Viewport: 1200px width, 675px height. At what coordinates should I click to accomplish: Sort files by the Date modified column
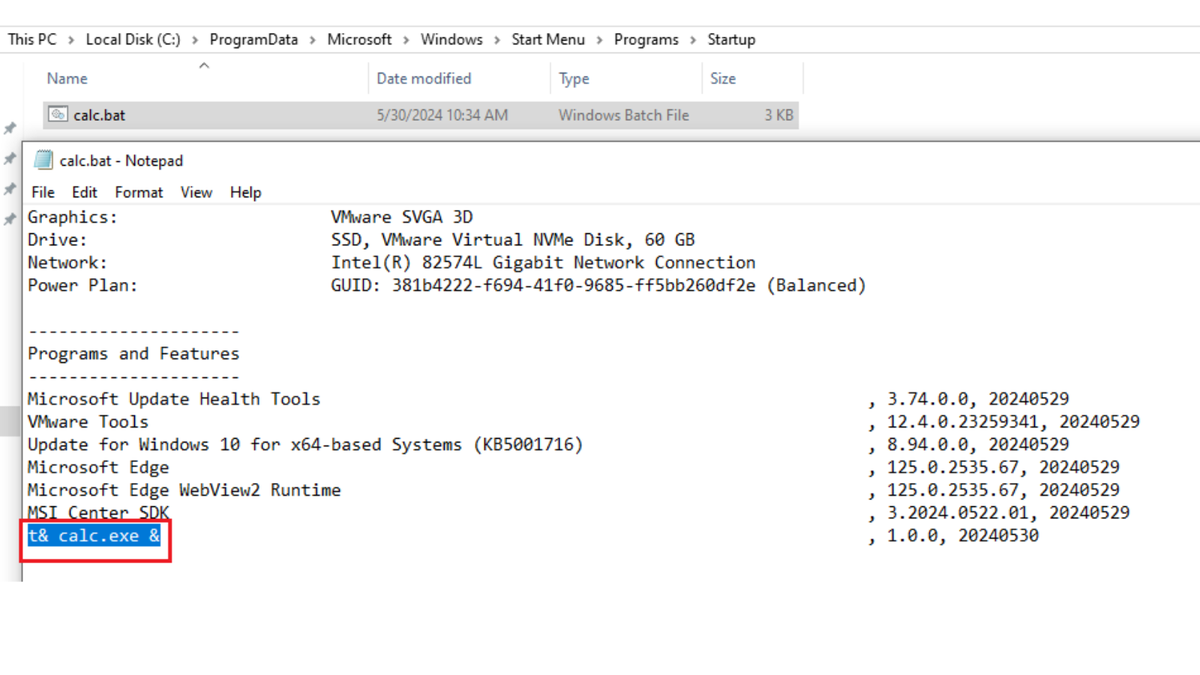coord(423,79)
